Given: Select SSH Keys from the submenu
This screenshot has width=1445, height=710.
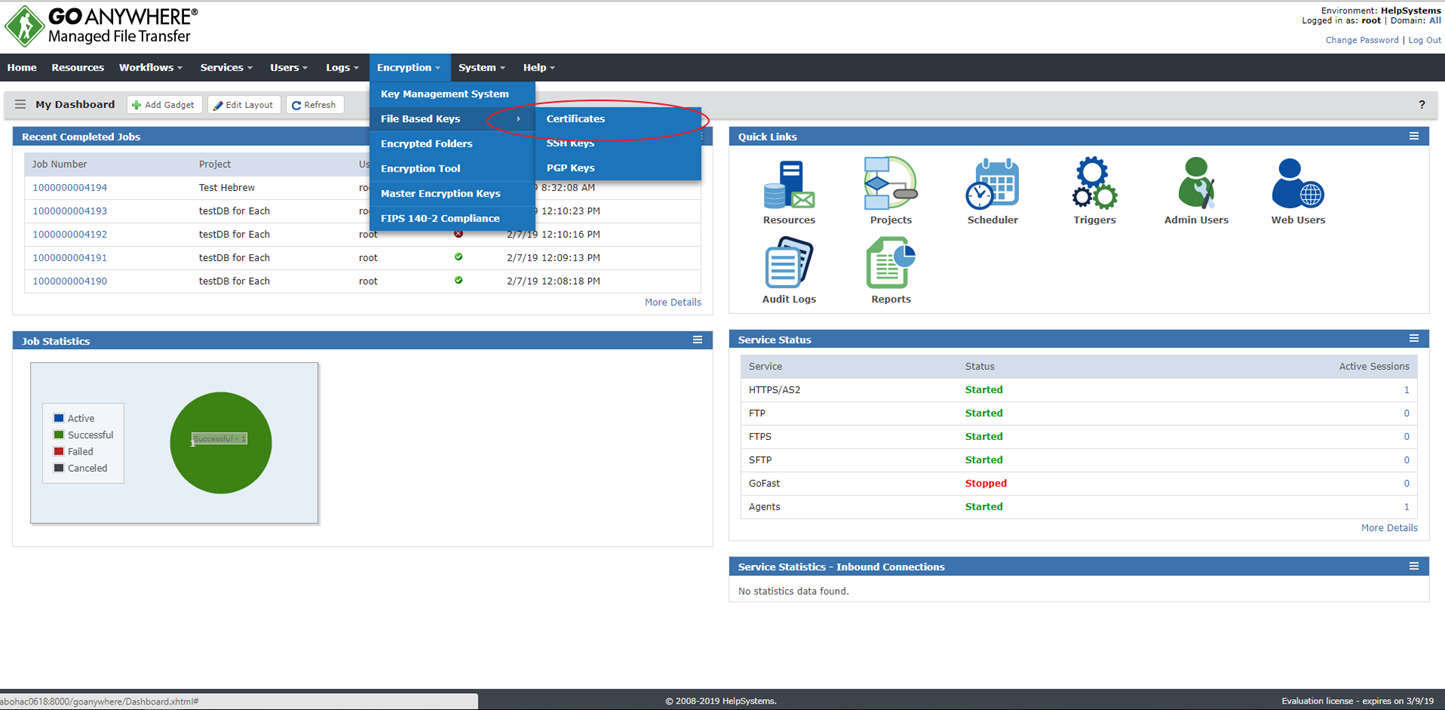Looking at the screenshot, I should tap(618, 143).
